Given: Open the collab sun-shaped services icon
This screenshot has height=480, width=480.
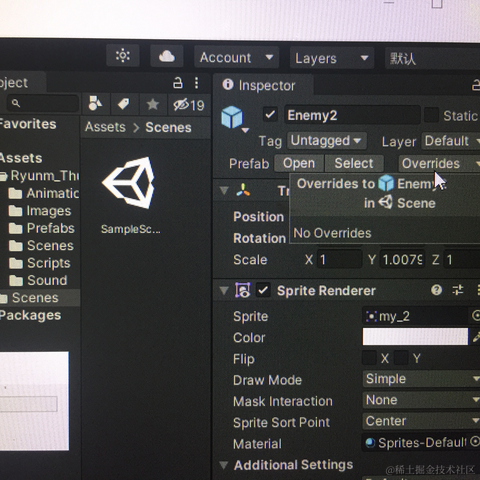Looking at the screenshot, I should 123,56.
